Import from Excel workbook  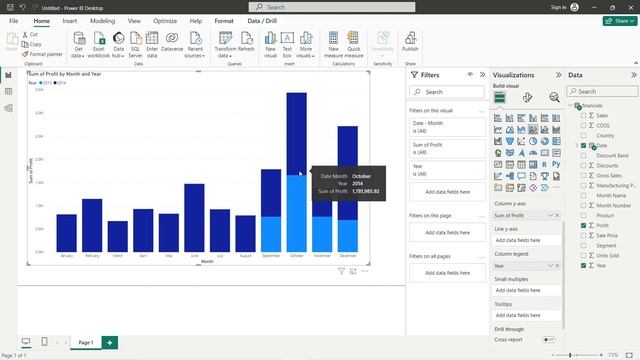[99, 44]
